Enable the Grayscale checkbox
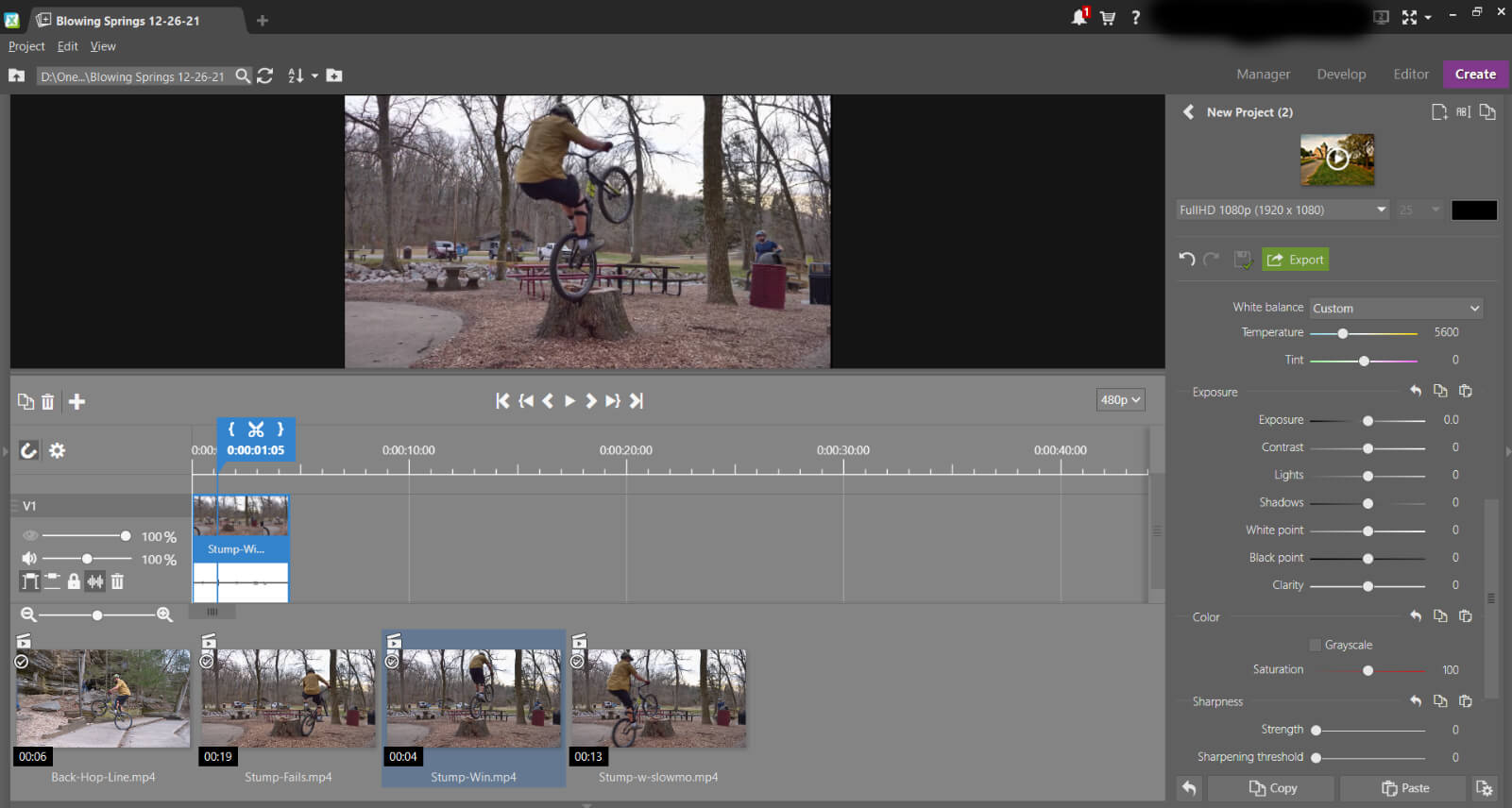Viewport: 1512px width, 808px height. coord(1315,645)
